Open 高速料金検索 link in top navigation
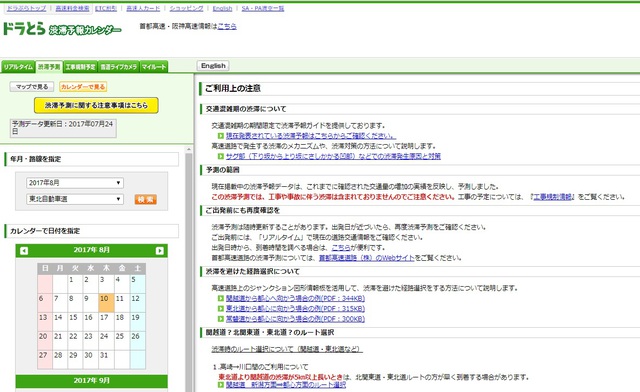The image size is (640, 392). [x=72, y=8]
